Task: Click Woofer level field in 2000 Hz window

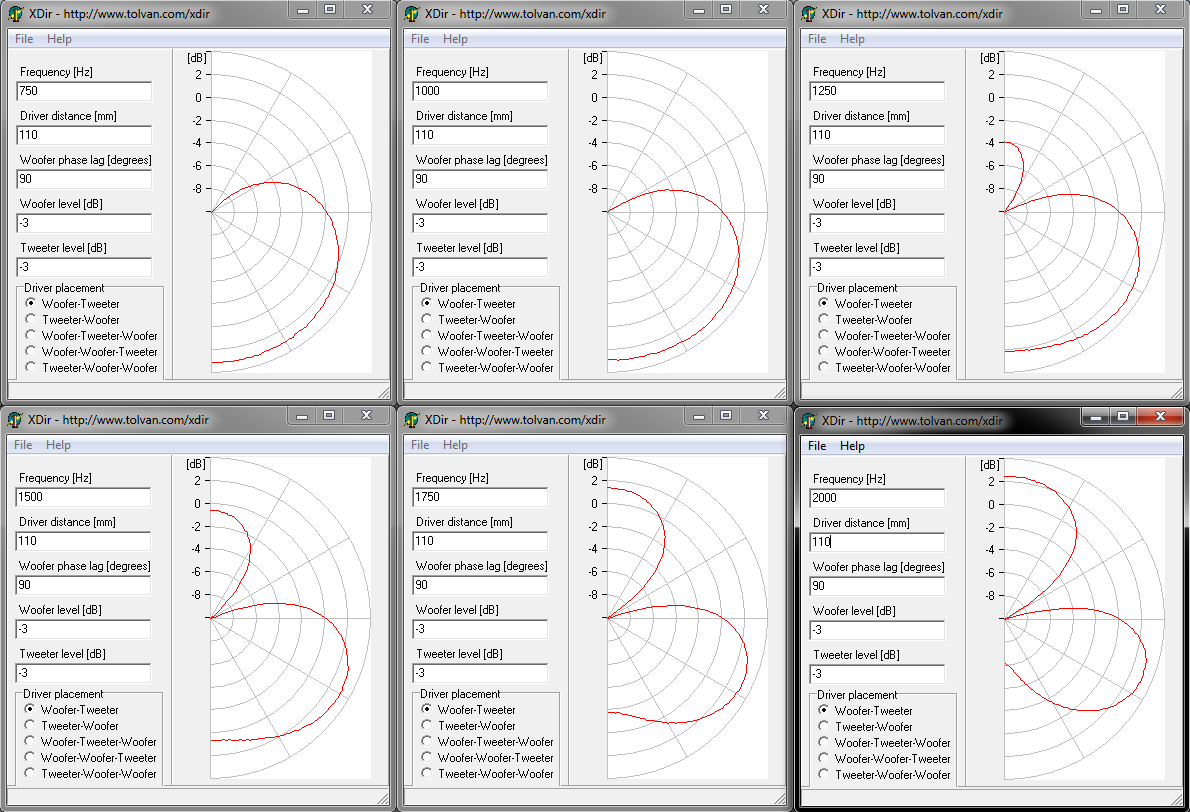Action: point(877,630)
